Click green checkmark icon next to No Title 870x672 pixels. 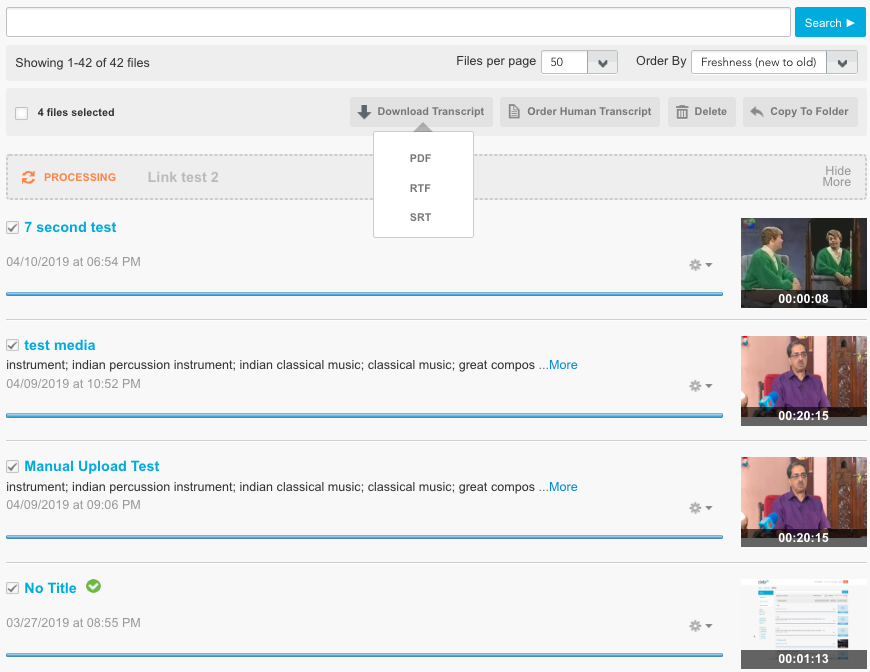coord(93,586)
